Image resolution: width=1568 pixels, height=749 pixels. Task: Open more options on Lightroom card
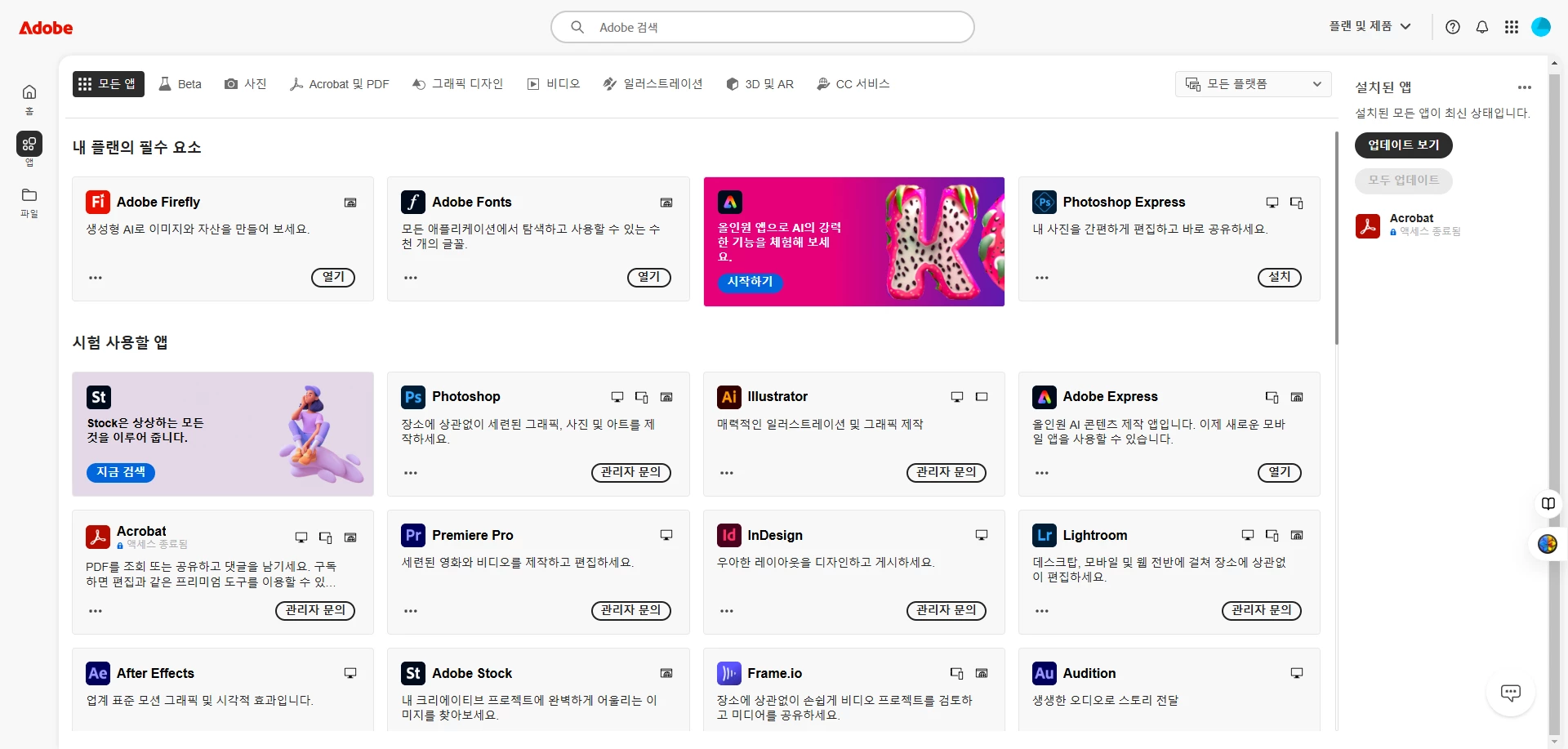1042,611
